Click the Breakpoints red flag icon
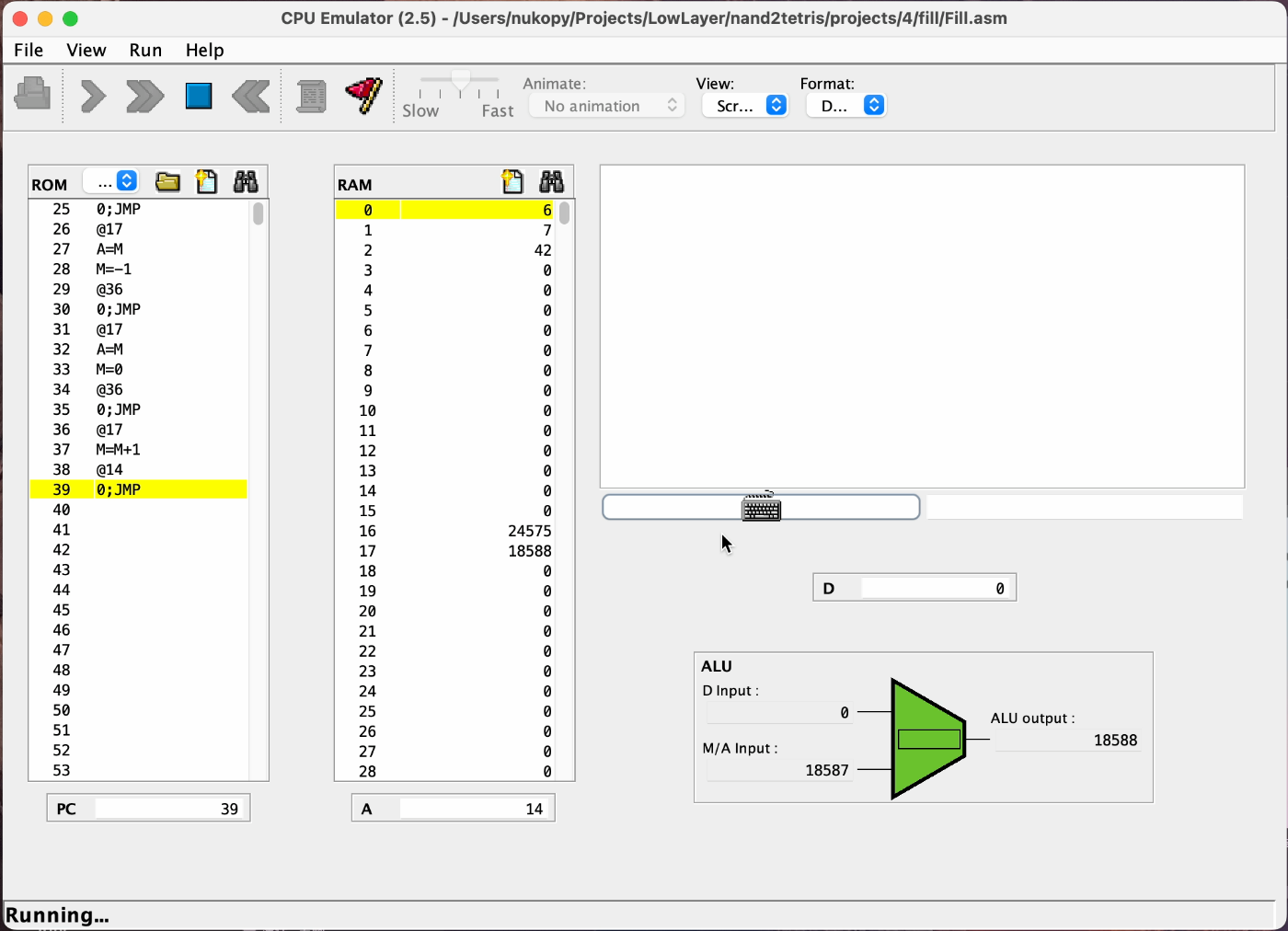The image size is (1288, 931). coord(364,95)
